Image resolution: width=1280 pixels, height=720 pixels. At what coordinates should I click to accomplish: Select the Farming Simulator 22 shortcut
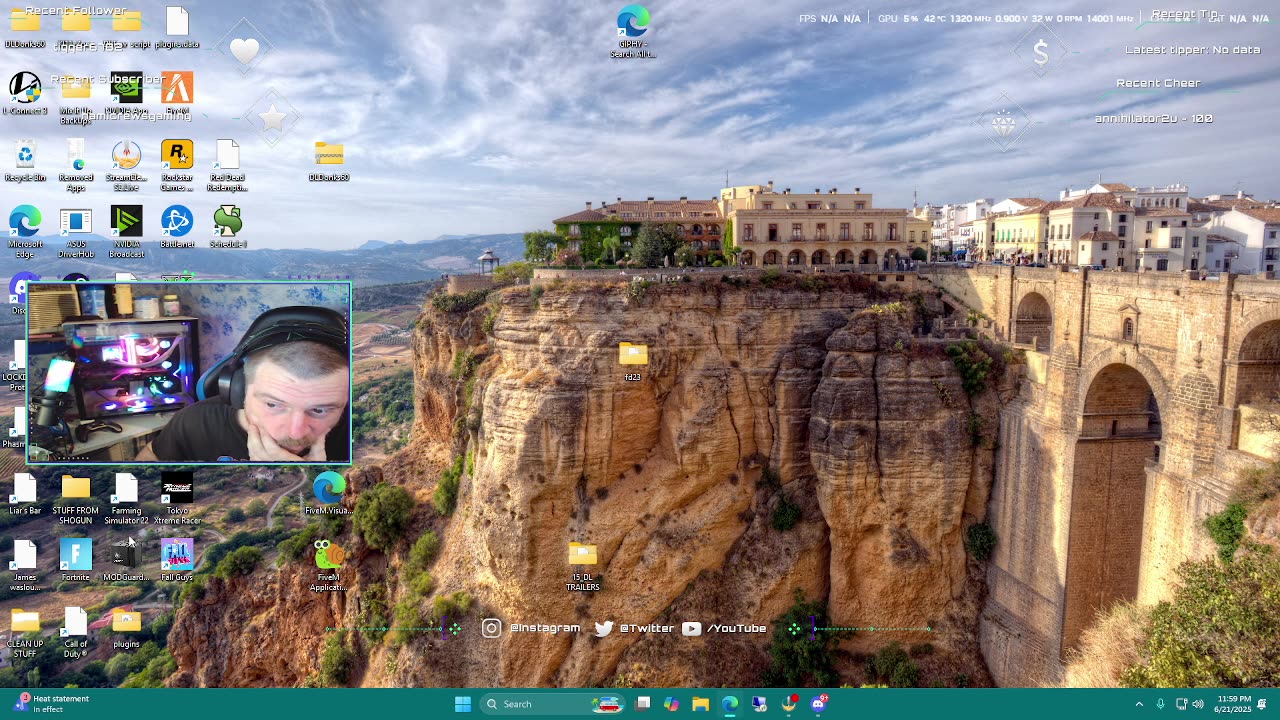point(126,499)
